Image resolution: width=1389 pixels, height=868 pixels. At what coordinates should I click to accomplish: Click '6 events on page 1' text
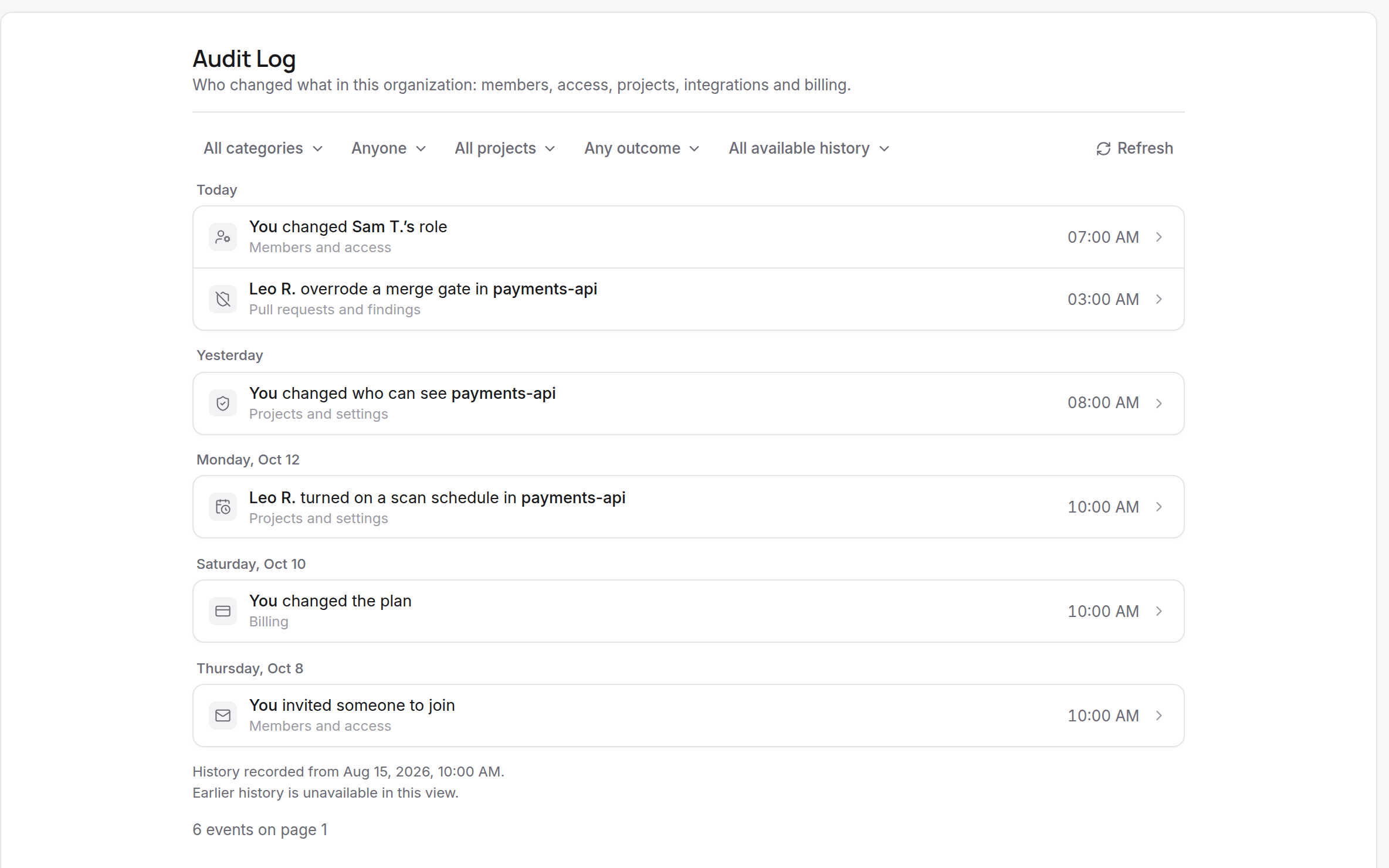(260, 830)
